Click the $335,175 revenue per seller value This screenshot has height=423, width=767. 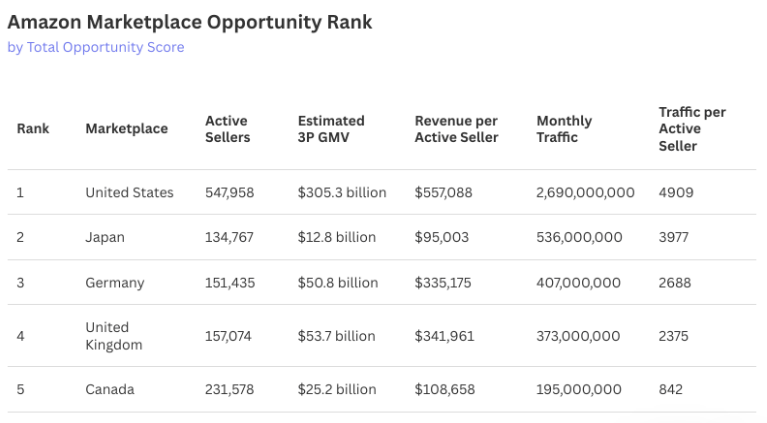pyautogui.click(x=443, y=283)
